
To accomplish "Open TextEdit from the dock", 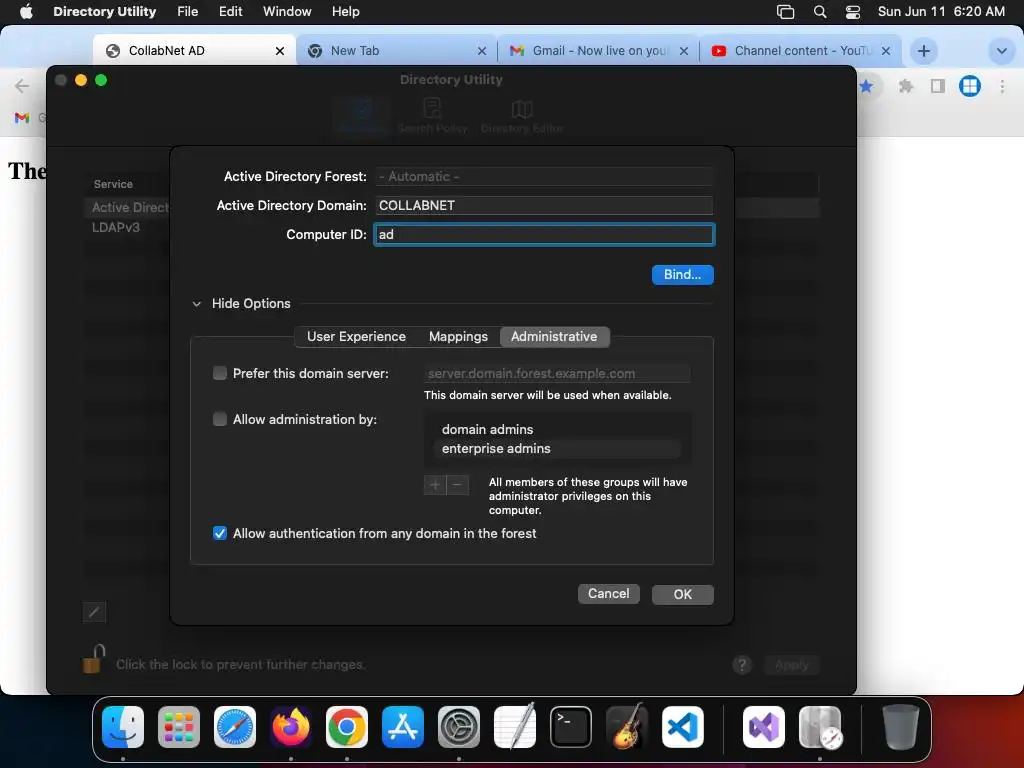I will point(515,727).
